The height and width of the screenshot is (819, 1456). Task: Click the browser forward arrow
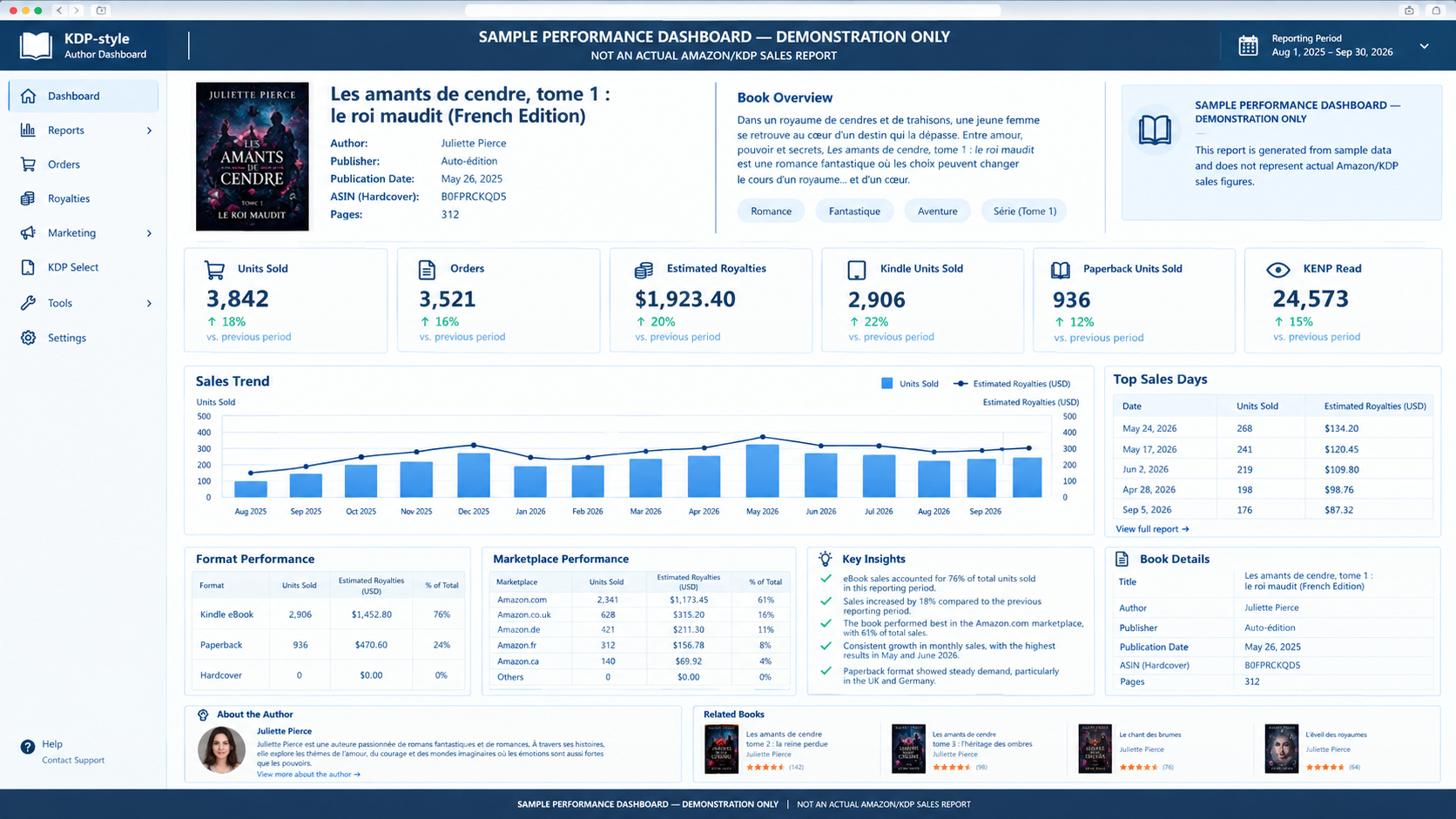(x=77, y=10)
